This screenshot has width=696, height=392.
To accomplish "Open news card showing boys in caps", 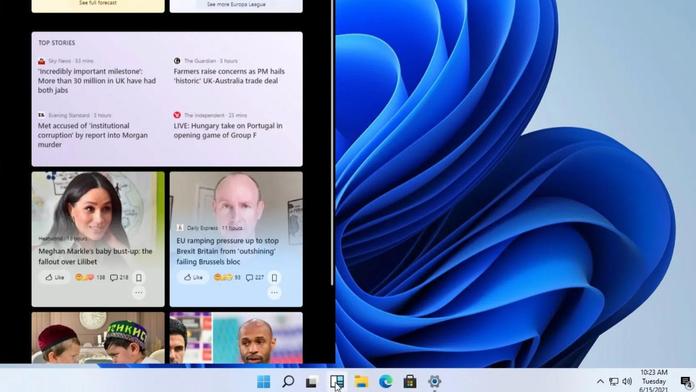I will [98, 338].
